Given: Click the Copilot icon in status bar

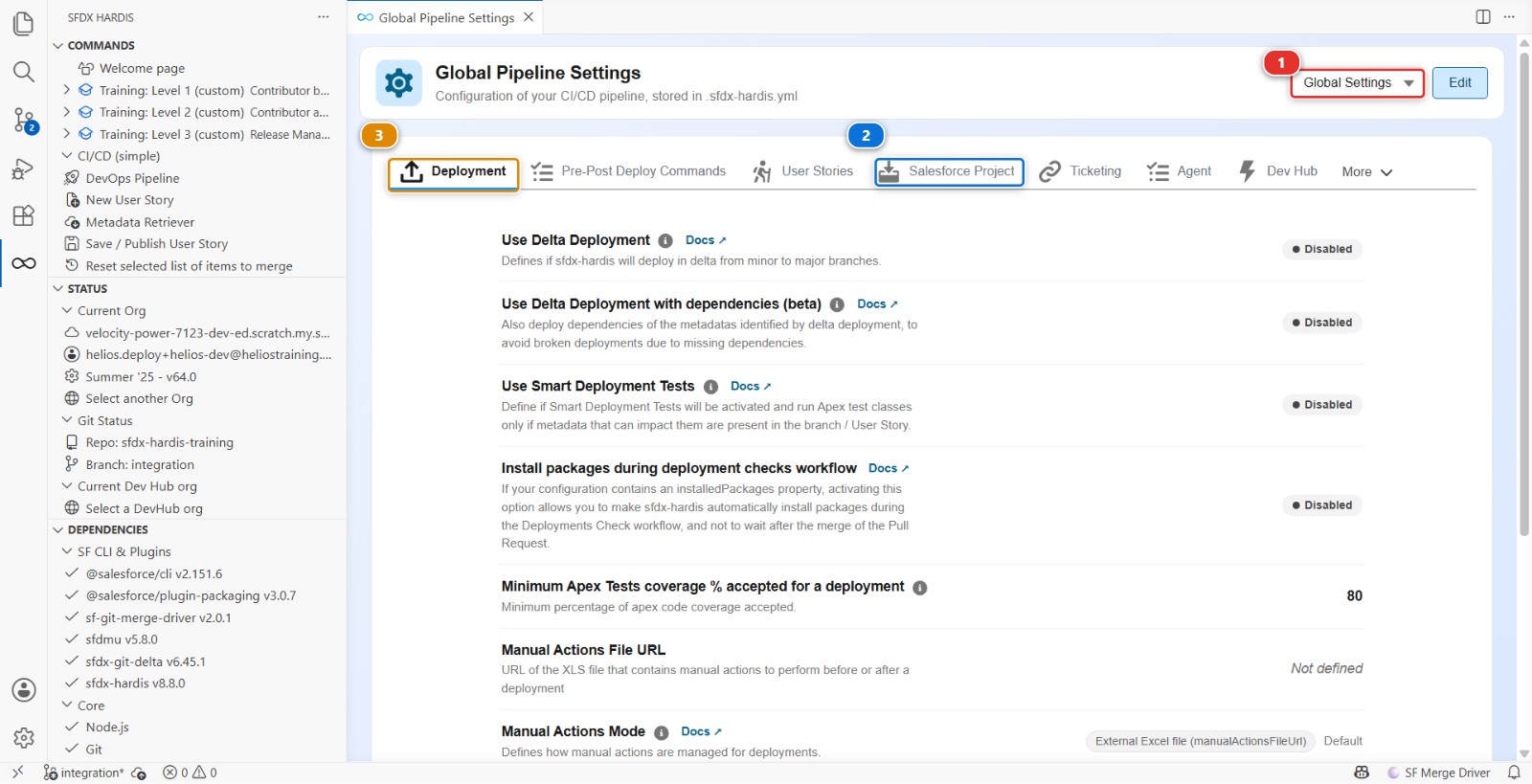Looking at the screenshot, I should coord(1362,773).
